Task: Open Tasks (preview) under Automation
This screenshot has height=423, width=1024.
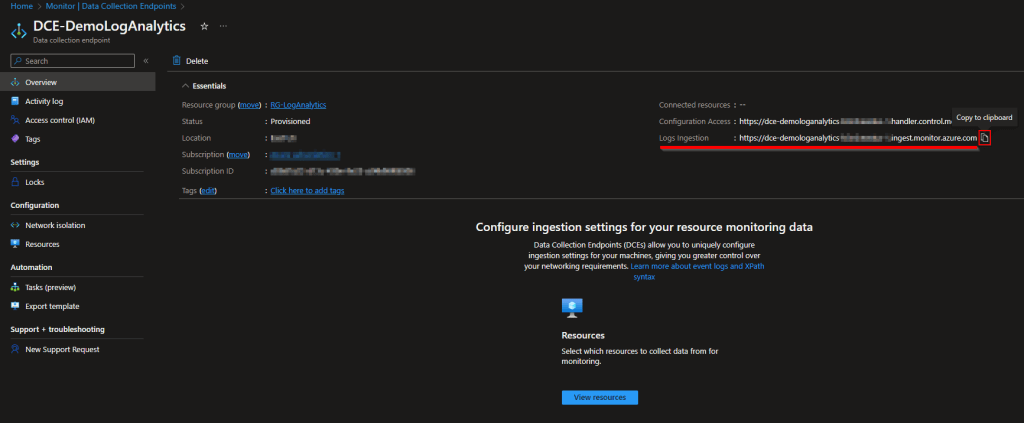Action: 52,287
